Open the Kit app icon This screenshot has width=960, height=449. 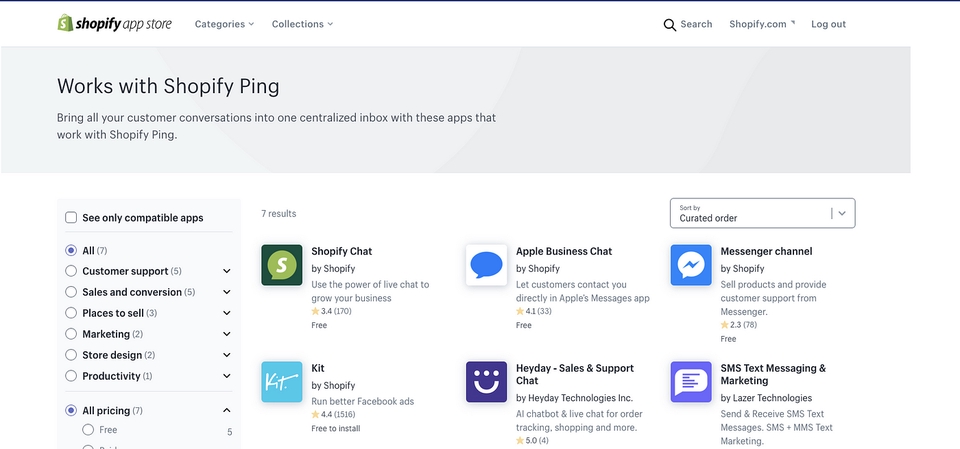point(282,382)
